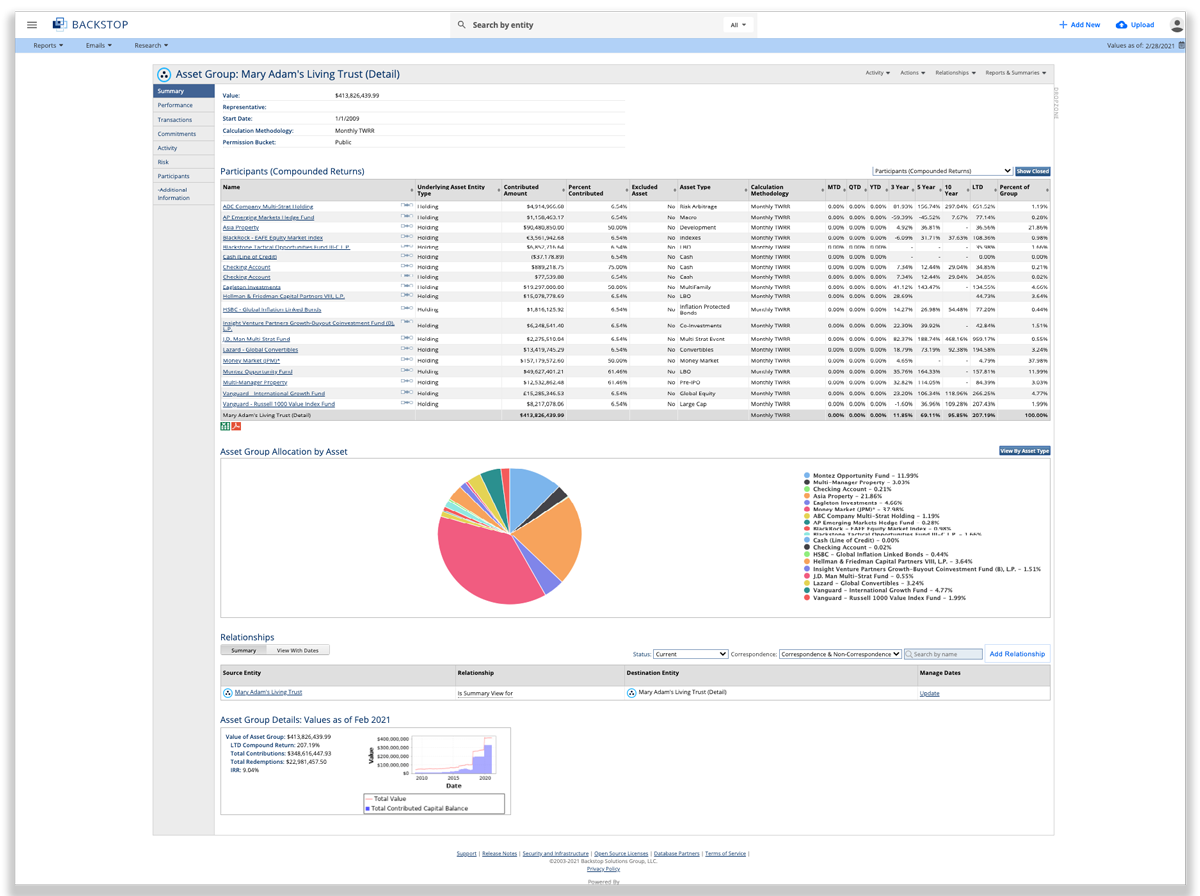Open the Participants sidebar tab
The height and width of the screenshot is (896, 1200).
(x=184, y=176)
